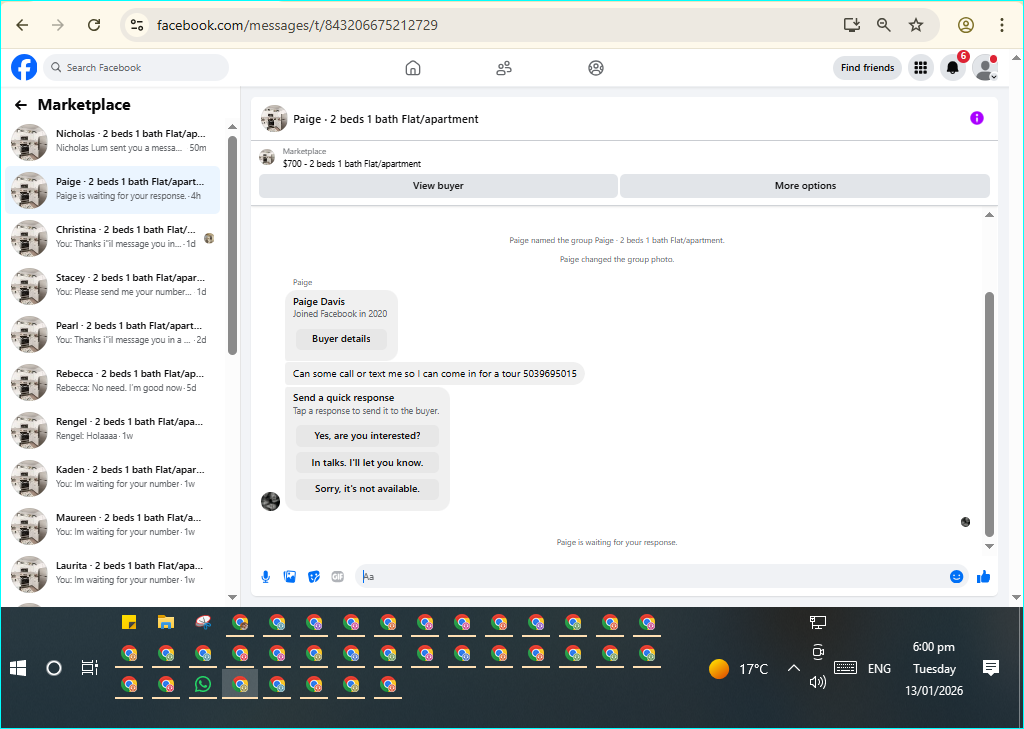
Task: Click the message containing phone number 5039695015
Action: click(434, 374)
